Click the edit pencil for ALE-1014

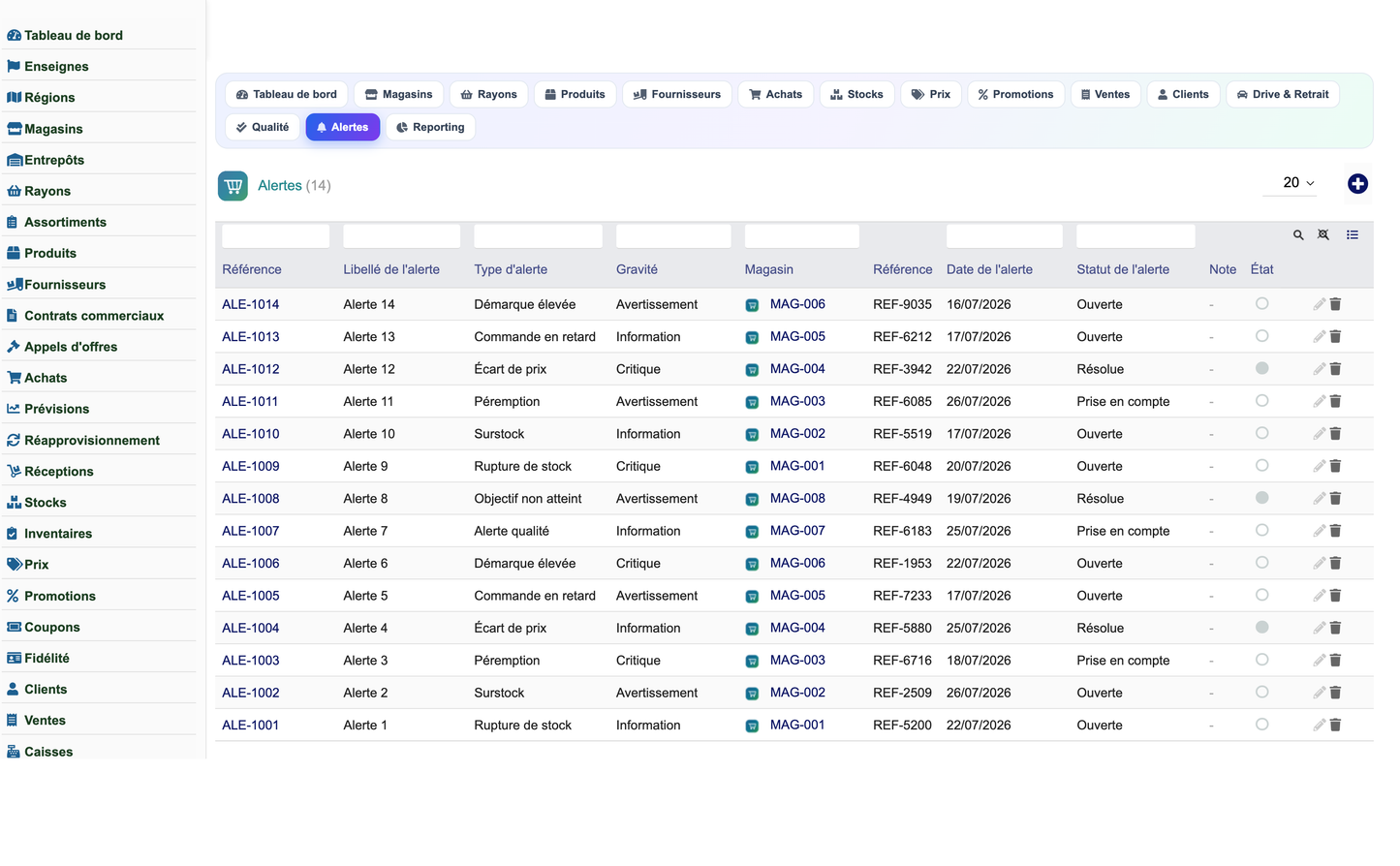coord(1319,304)
